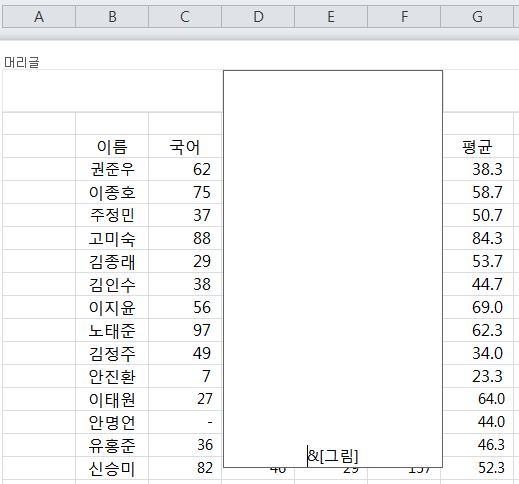Select column C header
Image resolution: width=519 pixels, height=484 pixels.
tap(185, 17)
